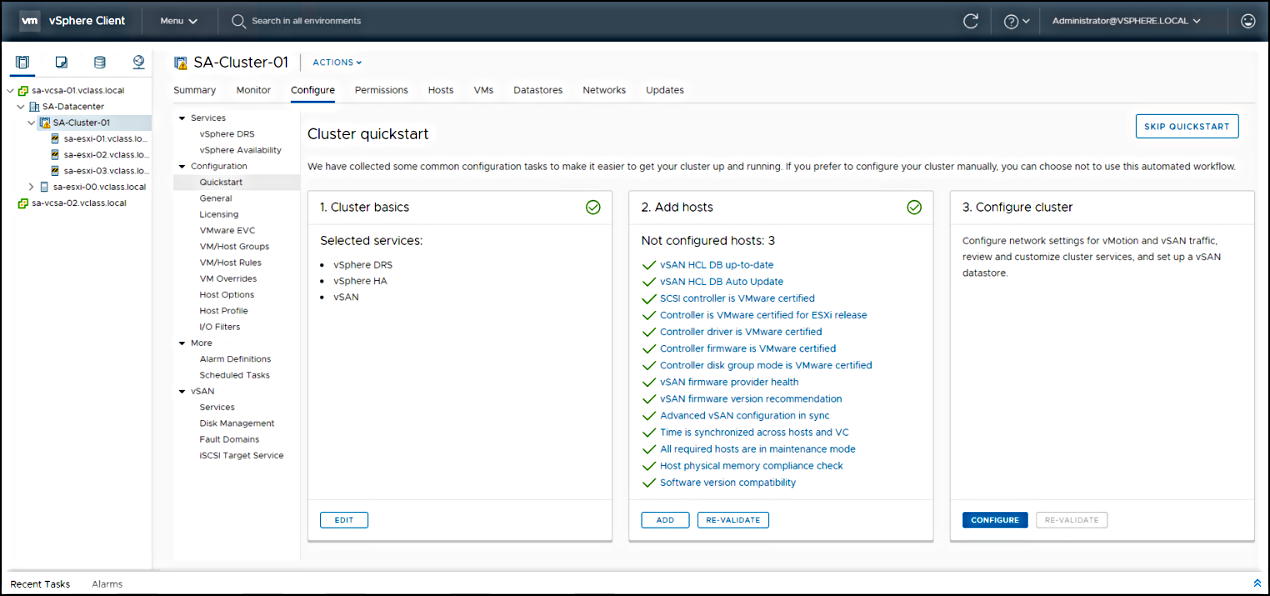Open Administrator@VSPHERE.LOCAL user menu
Image resolution: width=1270 pixels, height=596 pixels.
pyautogui.click(x=1126, y=20)
